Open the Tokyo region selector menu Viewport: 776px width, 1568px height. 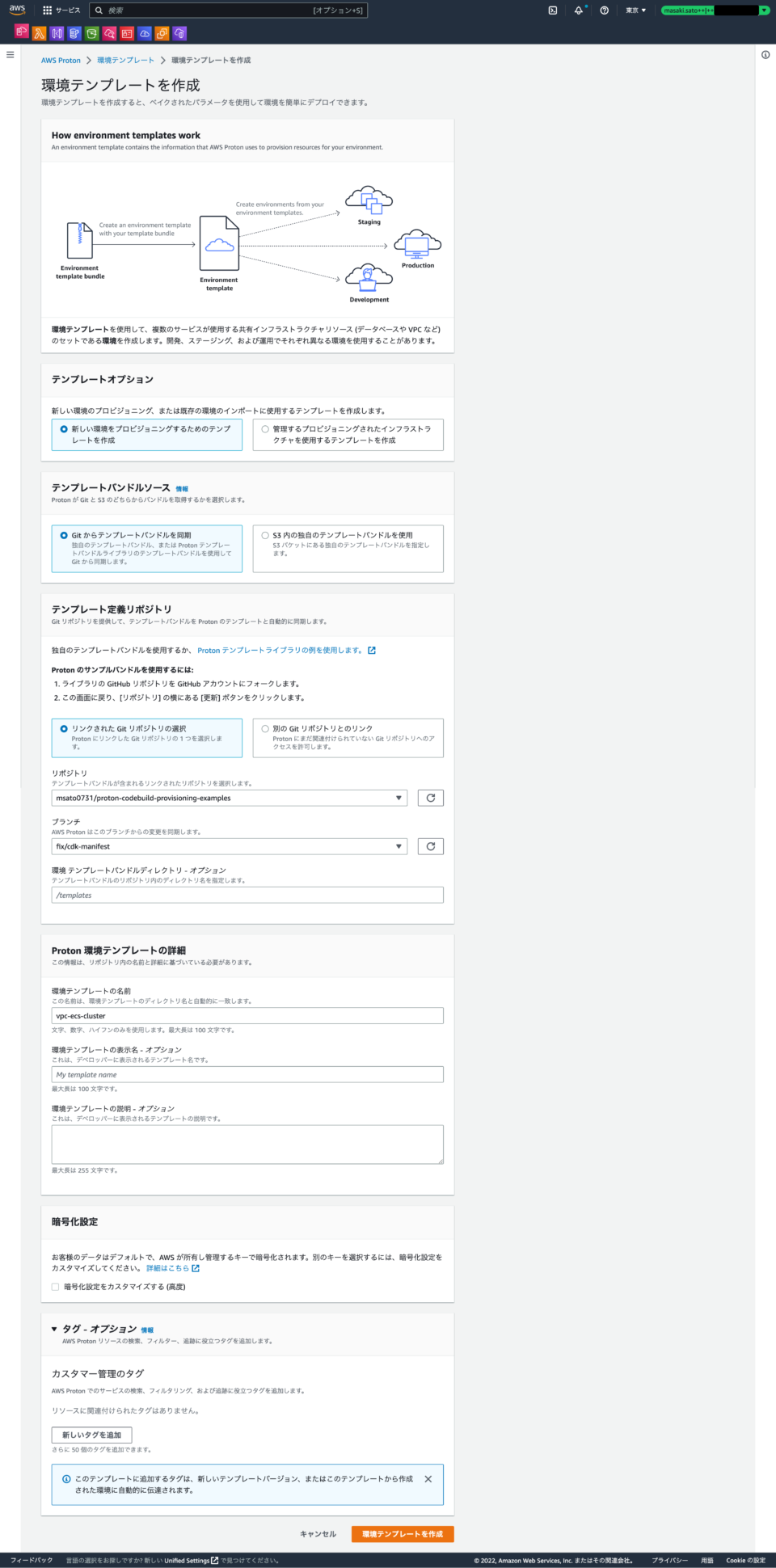636,11
